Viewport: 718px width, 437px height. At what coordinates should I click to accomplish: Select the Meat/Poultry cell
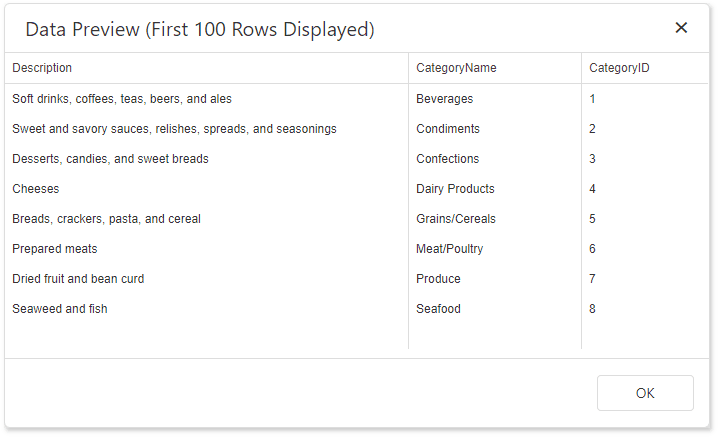[450, 249]
